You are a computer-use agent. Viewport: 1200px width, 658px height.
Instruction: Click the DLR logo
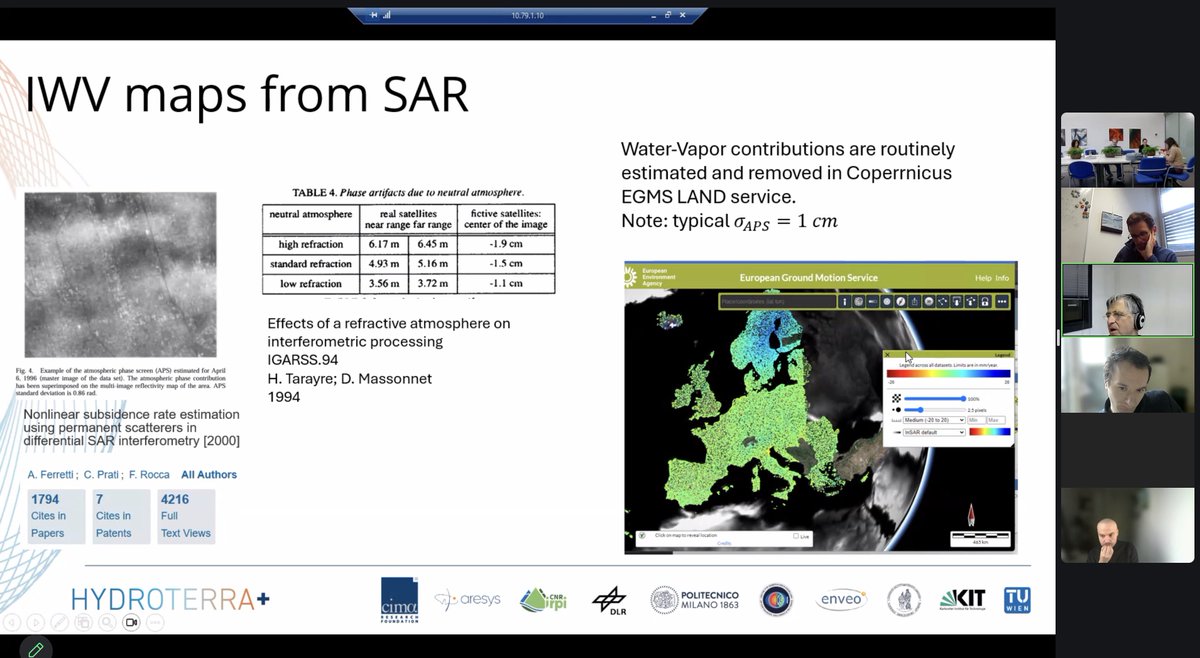[609, 600]
